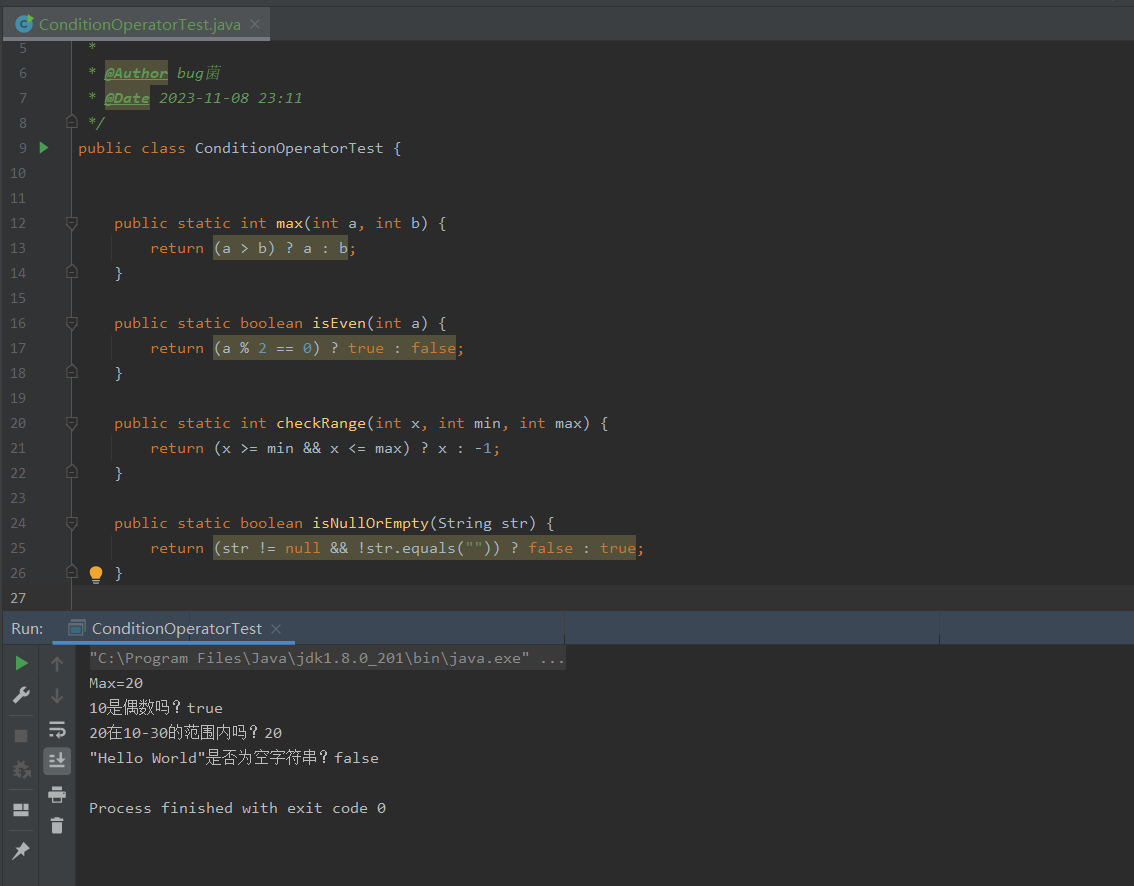The image size is (1134, 886).
Task: Click highlighted expression (a > b) ? a : b
Action: point(281,248)
